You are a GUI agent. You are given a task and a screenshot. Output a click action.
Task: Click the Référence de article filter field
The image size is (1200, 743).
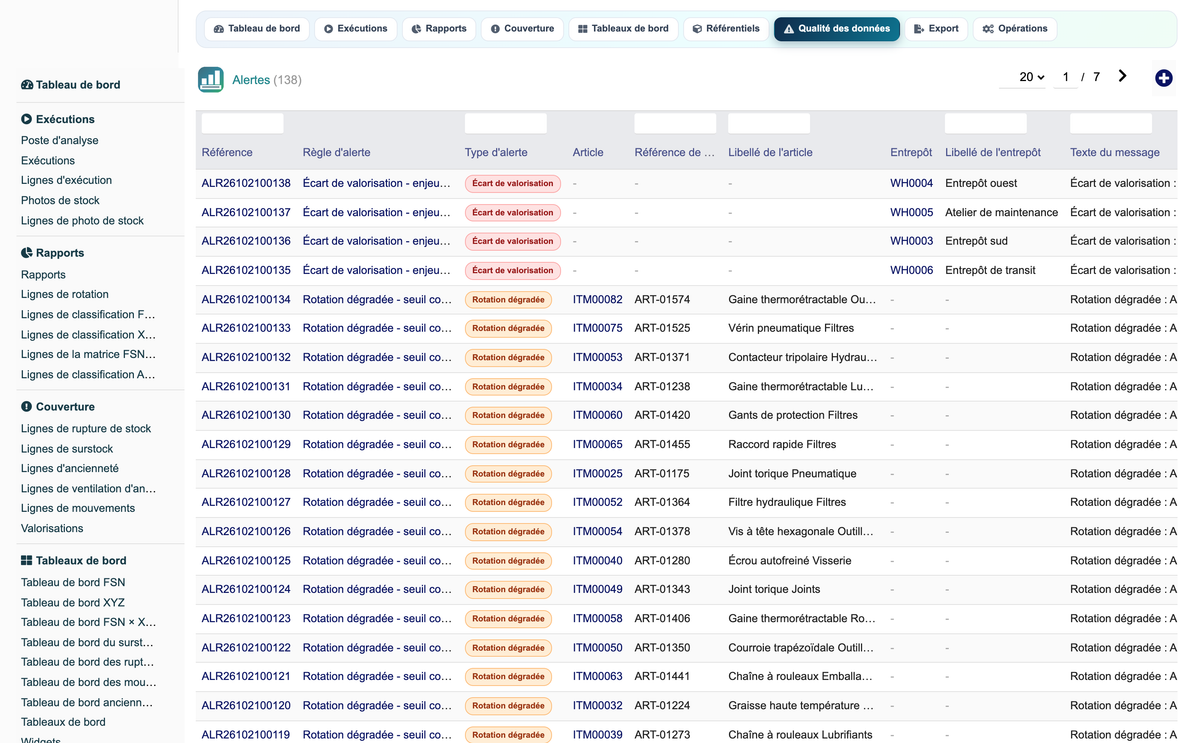click(675, 124)
